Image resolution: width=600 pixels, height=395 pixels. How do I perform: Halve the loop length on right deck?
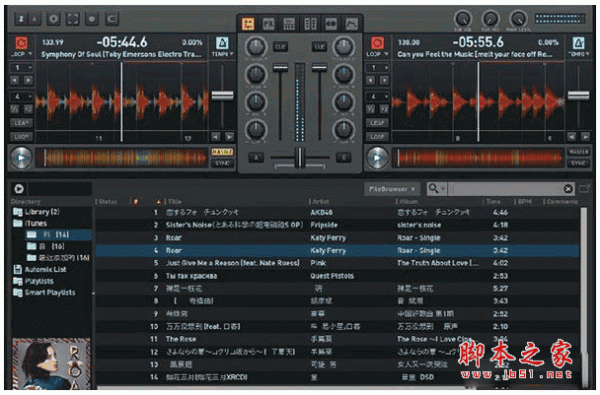coord(370,109)
